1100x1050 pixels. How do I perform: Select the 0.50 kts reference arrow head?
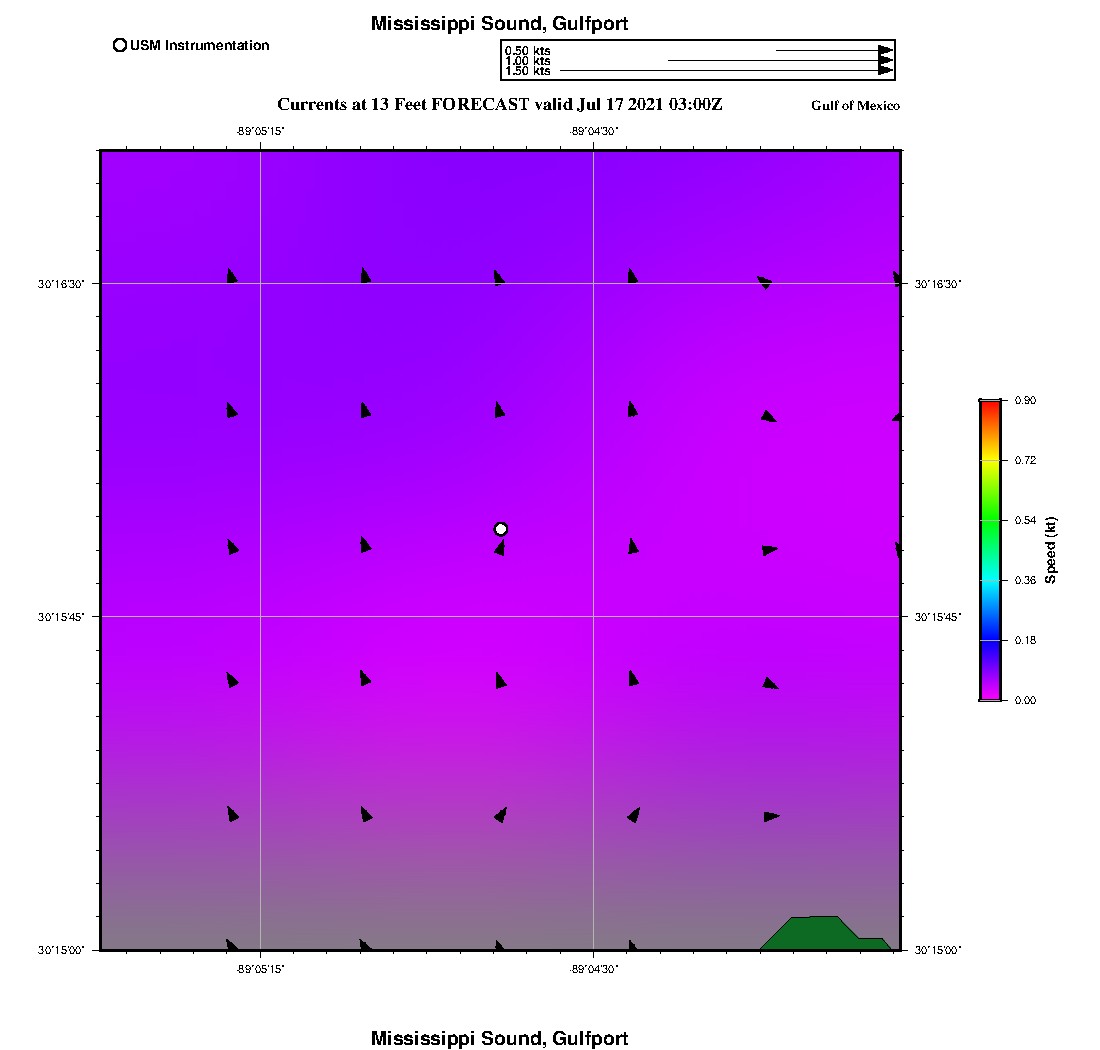pyautogui.click(x=885, y=50)
